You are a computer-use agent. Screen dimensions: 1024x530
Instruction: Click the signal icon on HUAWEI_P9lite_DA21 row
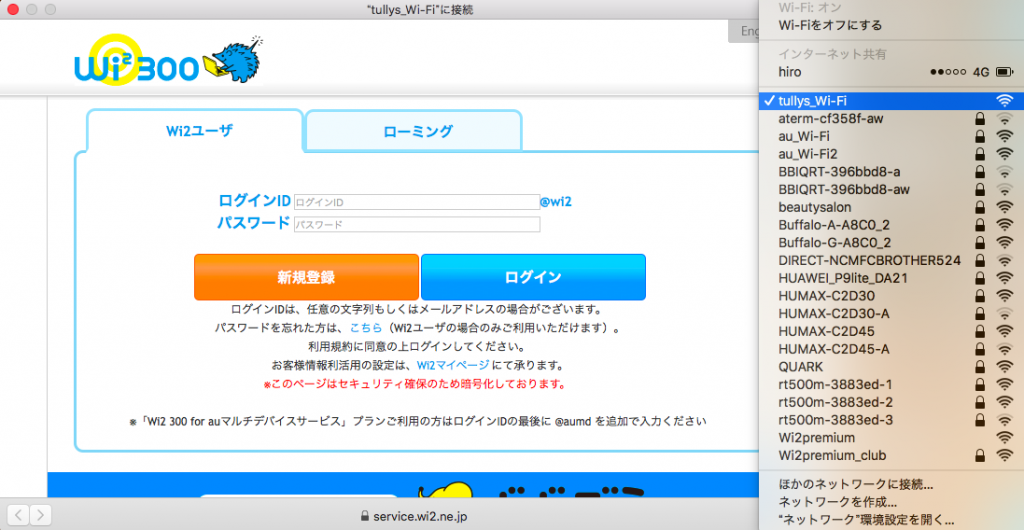point(1004,278)
